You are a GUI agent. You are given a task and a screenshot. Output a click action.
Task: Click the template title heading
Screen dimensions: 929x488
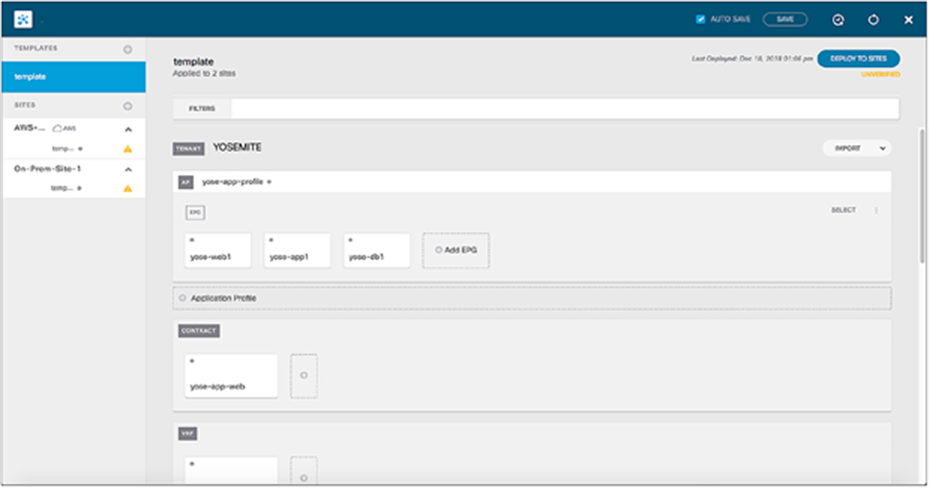(x=193, y=62)
